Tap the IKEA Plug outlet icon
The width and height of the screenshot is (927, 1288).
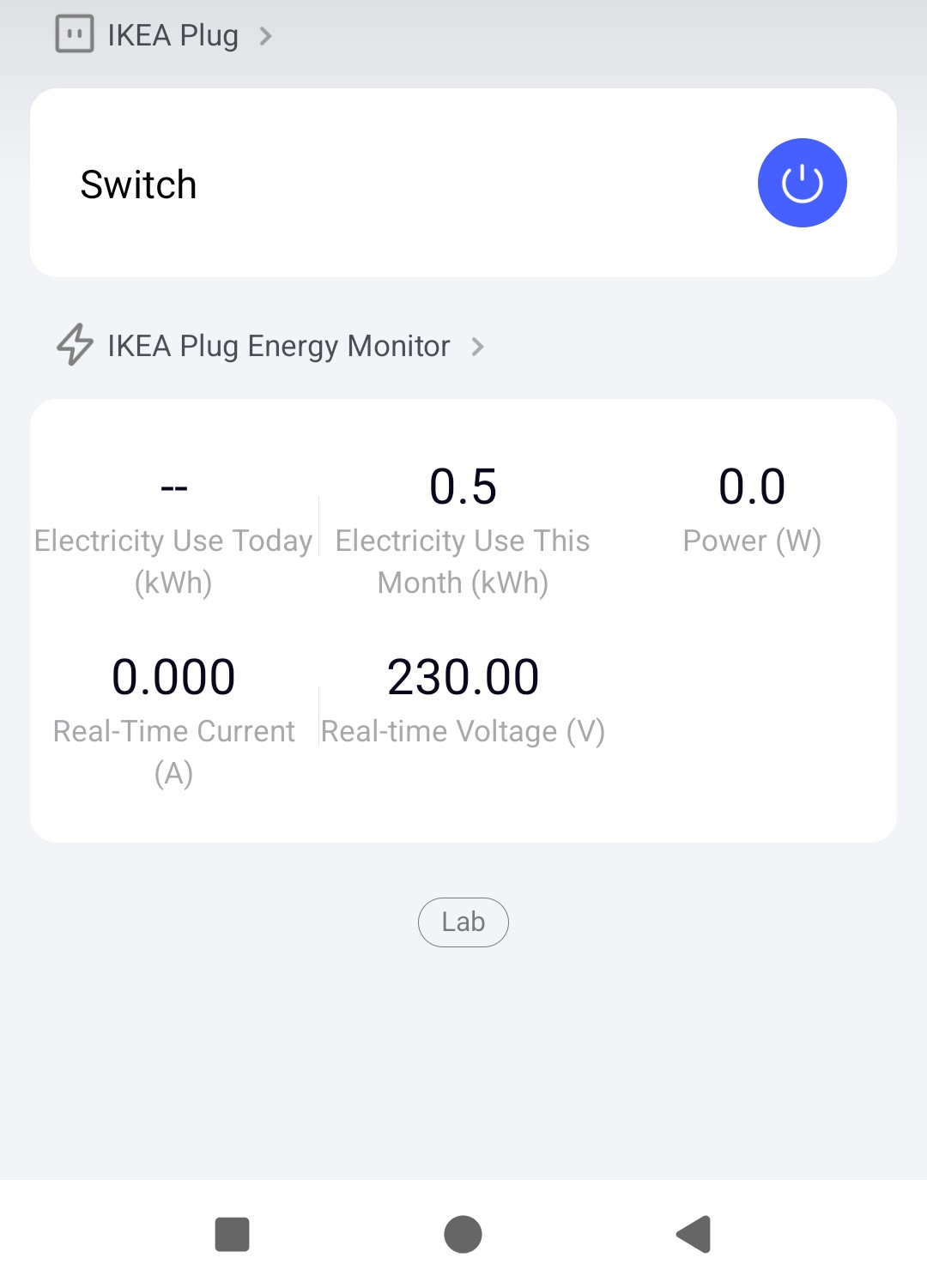click(75, 35)
